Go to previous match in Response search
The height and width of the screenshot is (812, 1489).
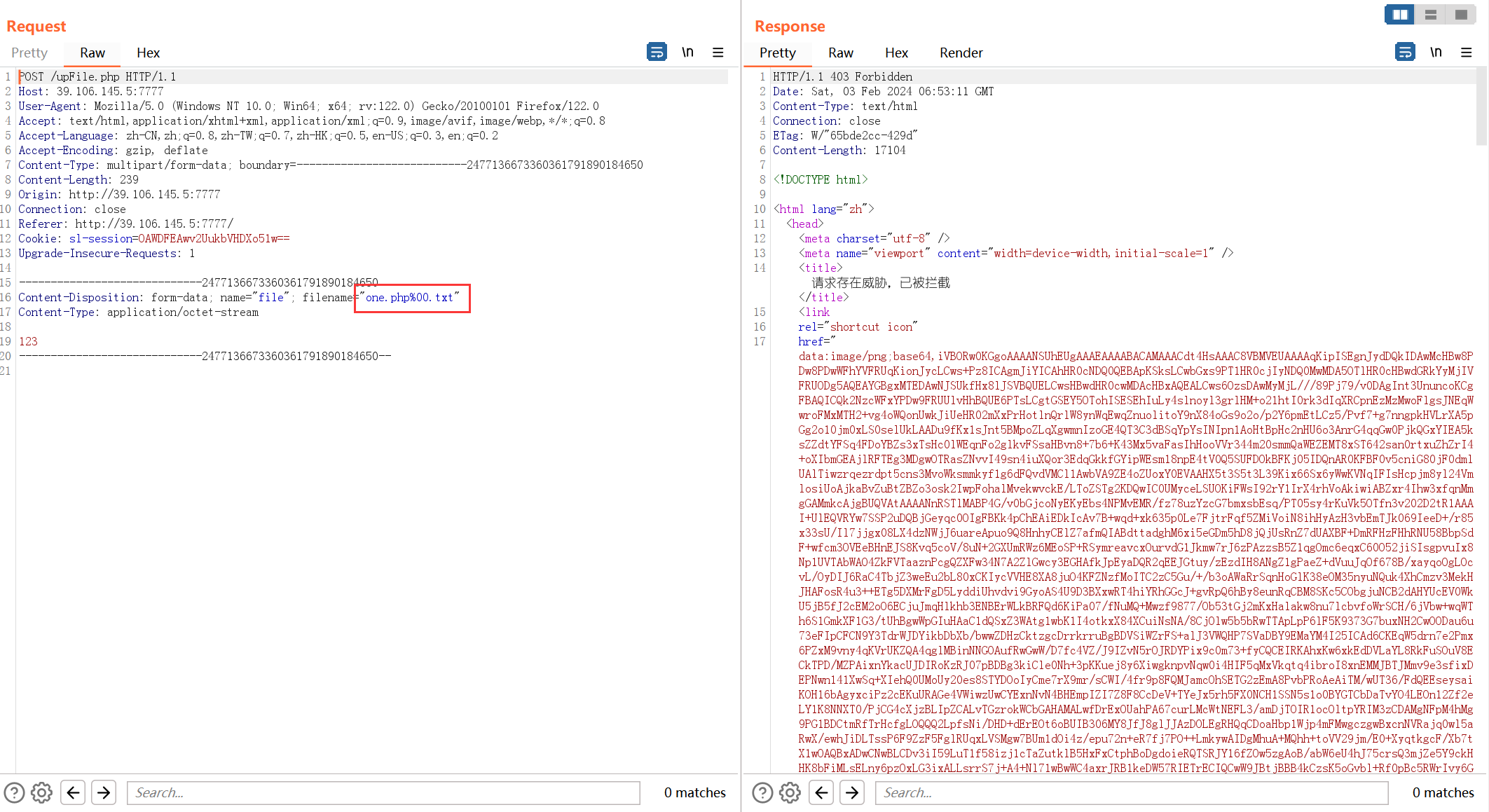coord(821,792)
